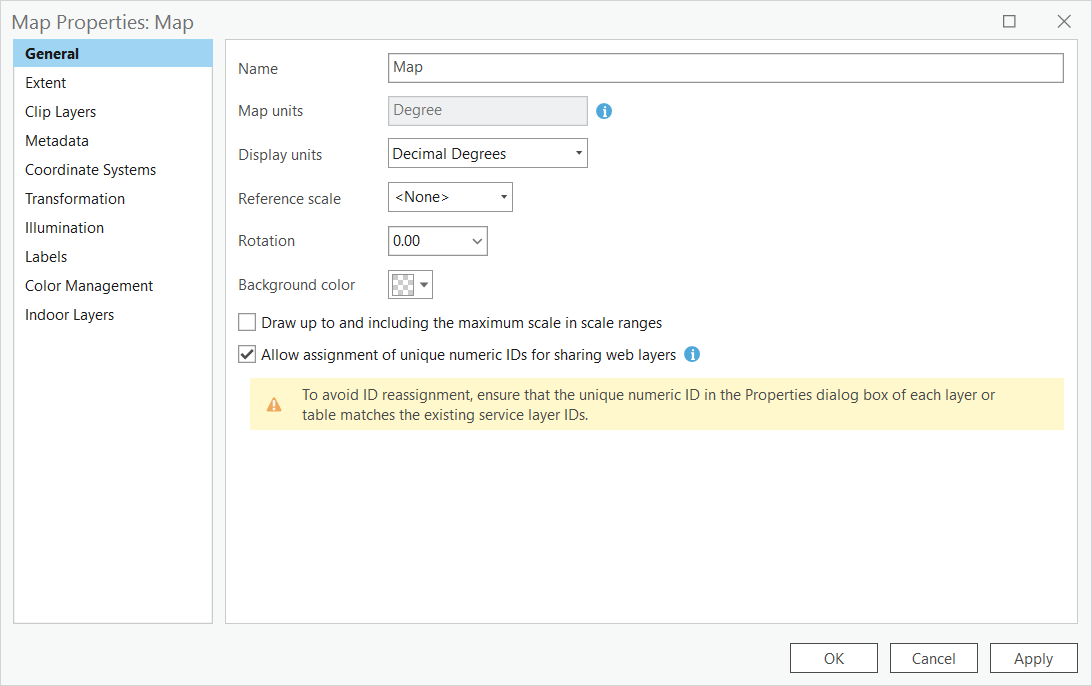Image resolution: width=1092 pixels, height=686 pixels.
Task: Open the Display units dropdown
Action: pos(578,152)
